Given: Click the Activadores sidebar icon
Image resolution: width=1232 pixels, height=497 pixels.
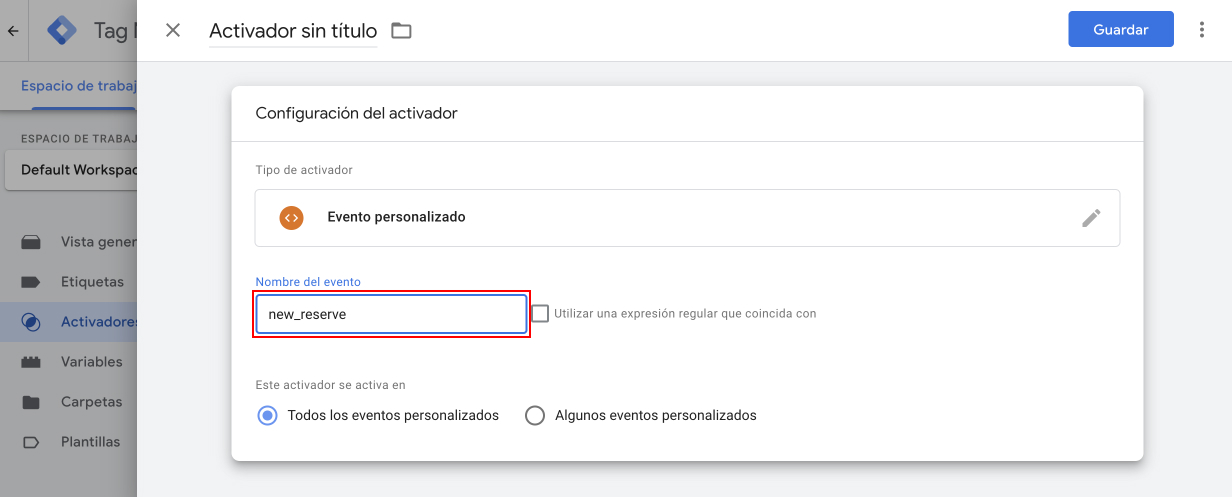Looking at the screenshot, I should (x=31, y=322).
